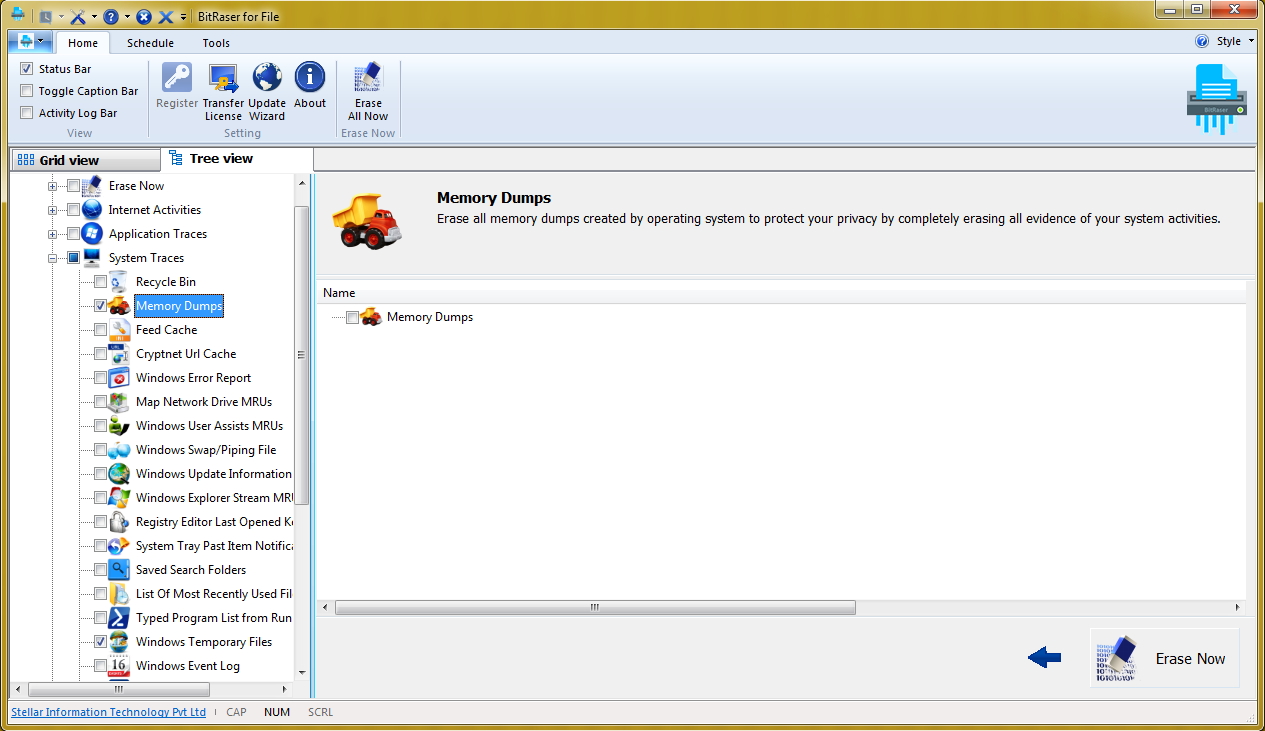Click the Windows Event Log icon

tap(119, 666)
